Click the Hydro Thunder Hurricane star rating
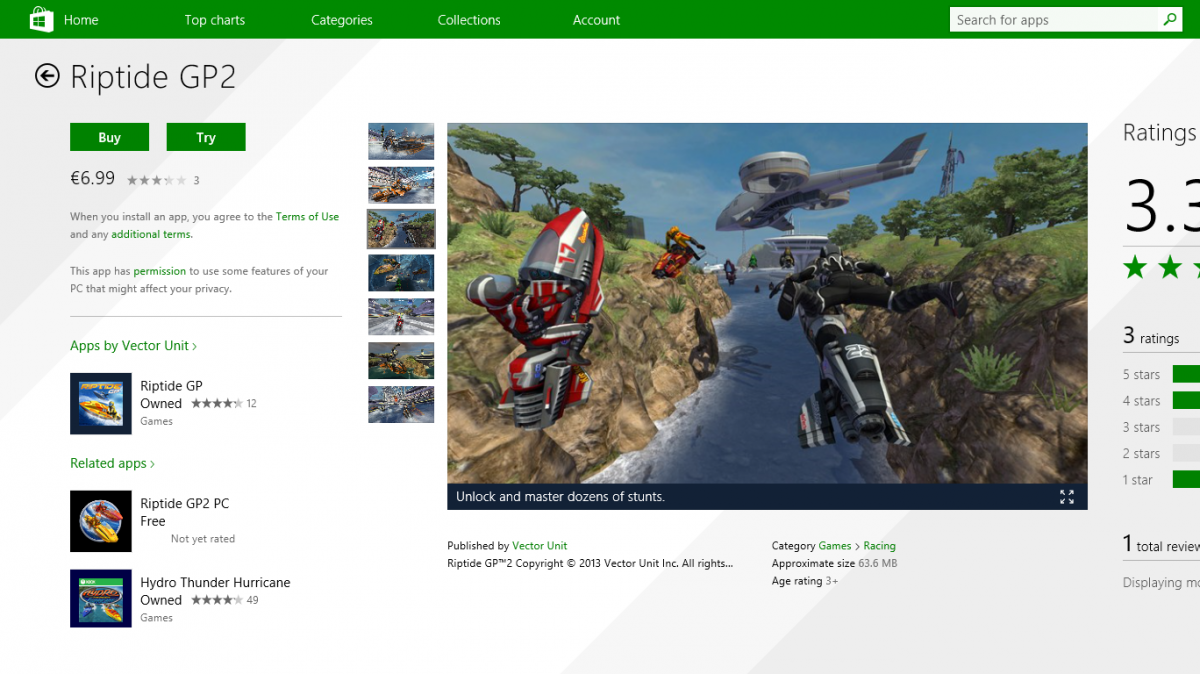The height and width of the screenshot is (674, 1200). click(216, 601)
